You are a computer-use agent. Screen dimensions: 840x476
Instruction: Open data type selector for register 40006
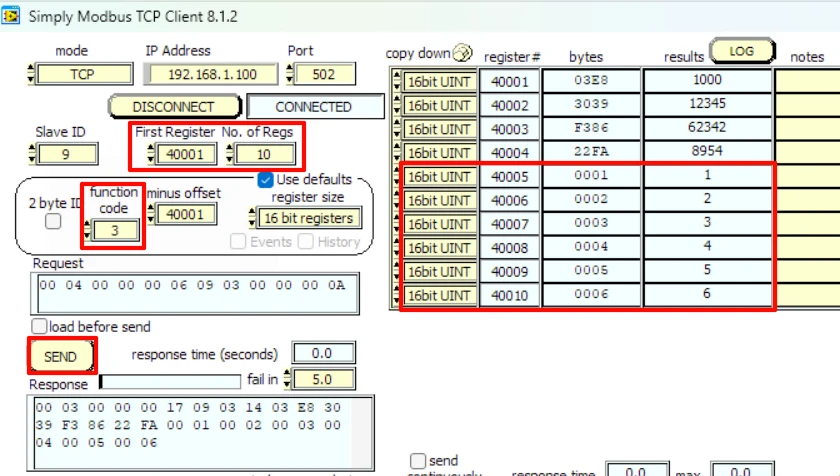pyautogui.click(x=439, y=200)
